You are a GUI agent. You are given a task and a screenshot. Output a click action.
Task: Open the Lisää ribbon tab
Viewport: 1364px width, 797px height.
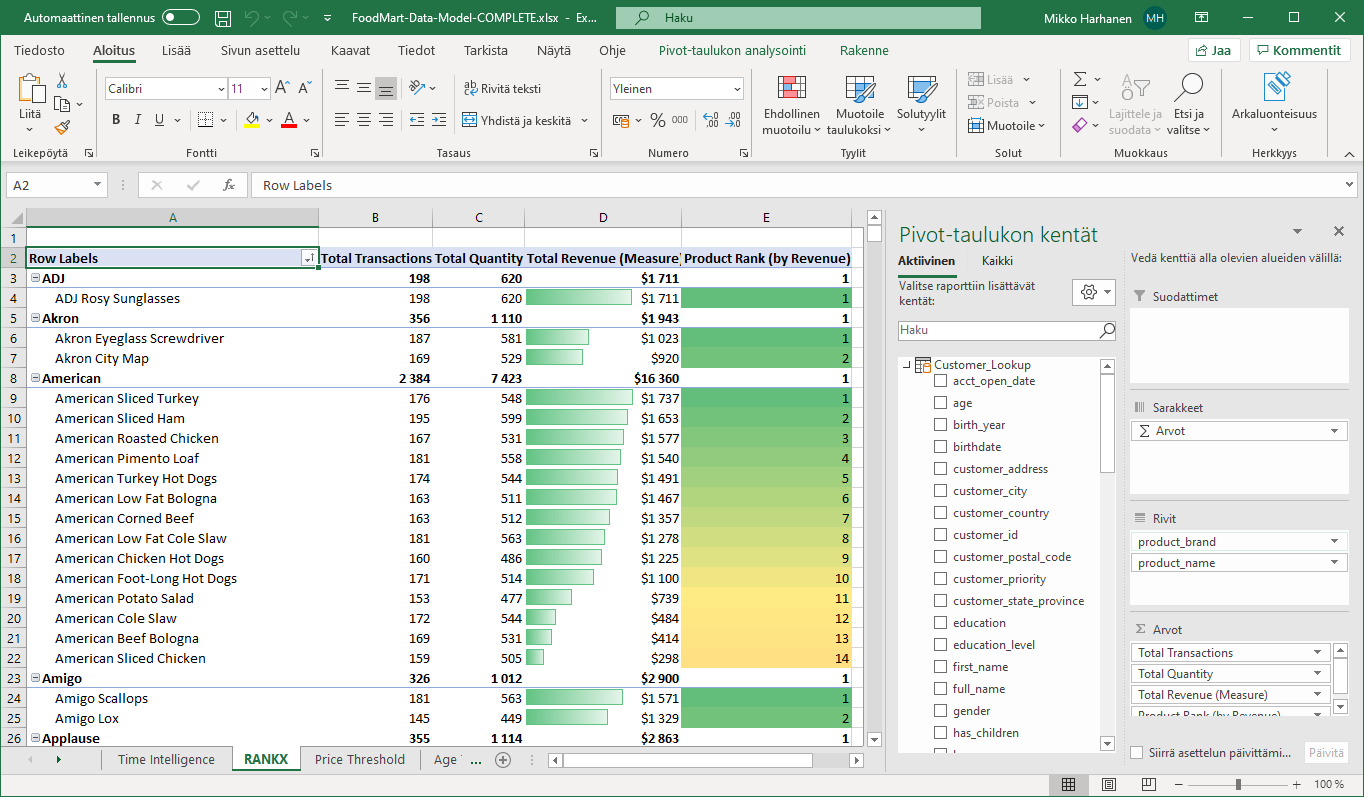177,50
